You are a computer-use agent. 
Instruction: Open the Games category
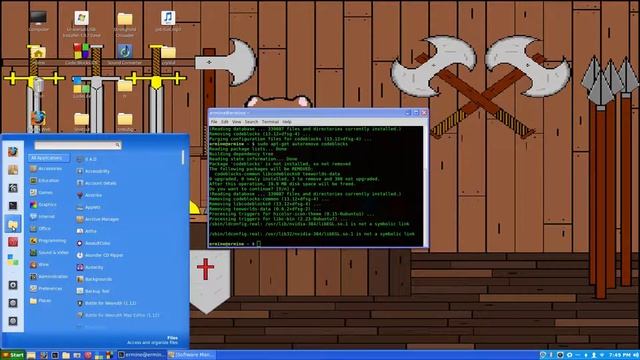(x=42, y=192)
